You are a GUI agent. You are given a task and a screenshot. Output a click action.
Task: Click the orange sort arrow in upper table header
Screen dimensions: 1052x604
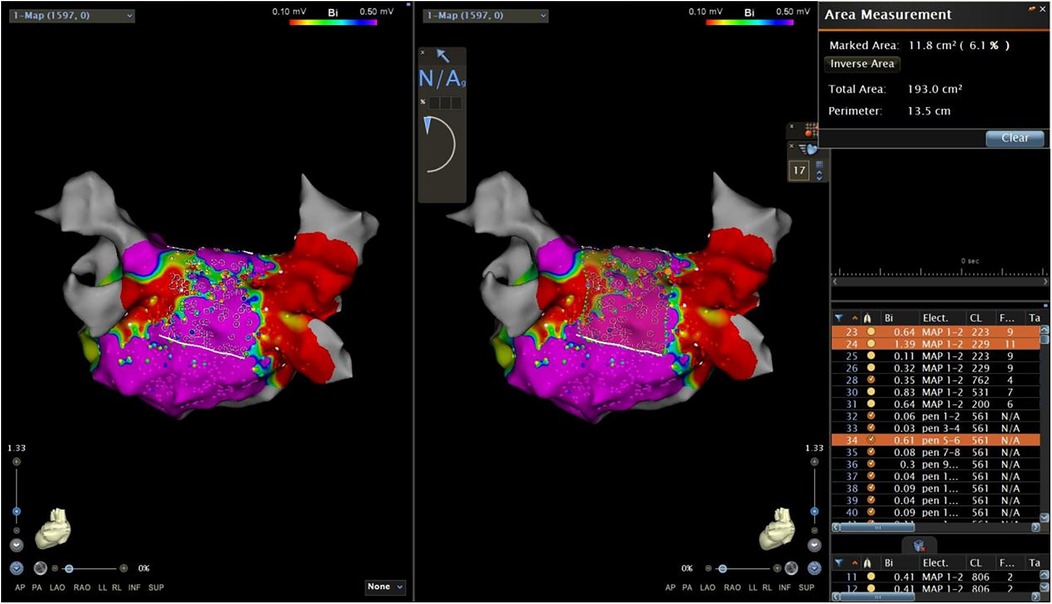(x=854, y=318)
